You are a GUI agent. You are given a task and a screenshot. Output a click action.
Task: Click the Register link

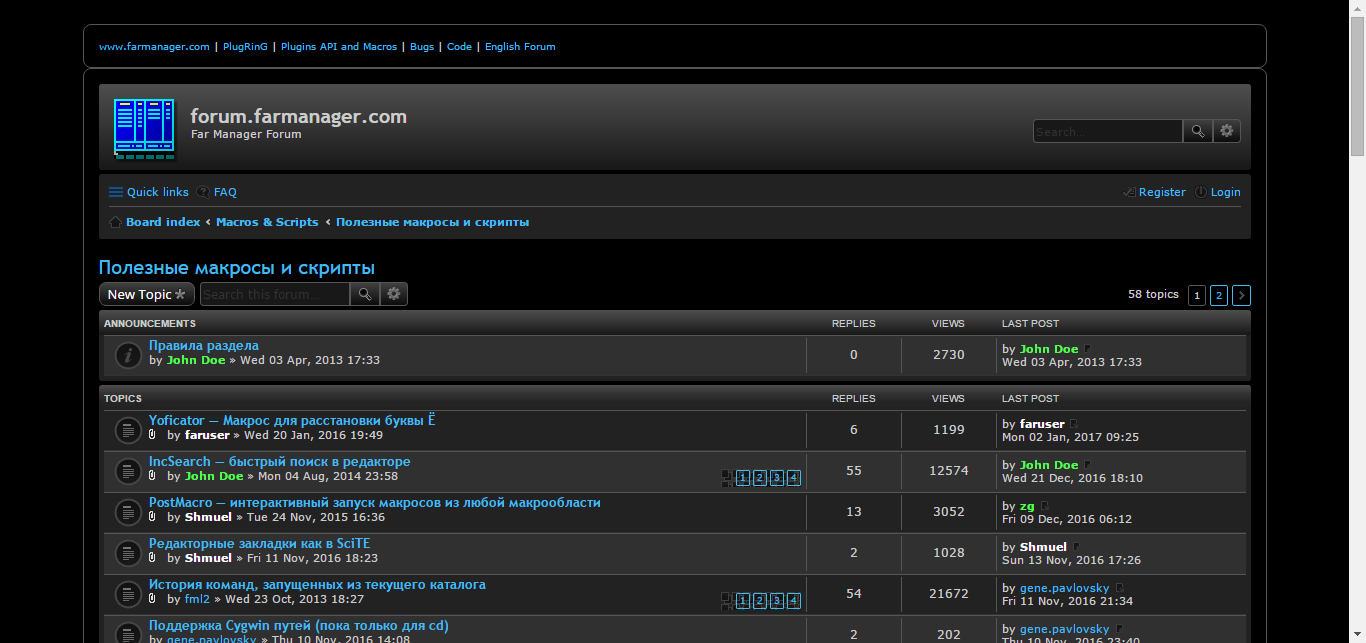coord(1162,192)
